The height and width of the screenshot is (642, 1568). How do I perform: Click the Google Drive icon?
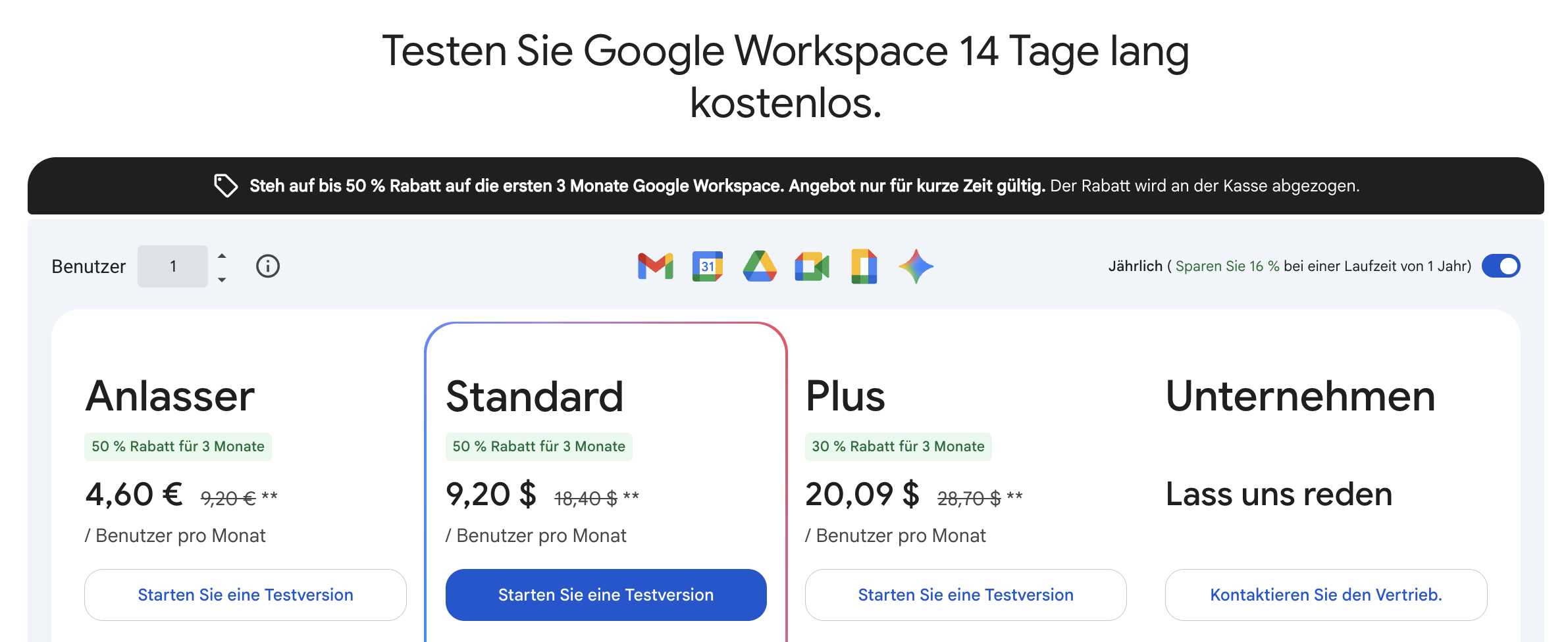click(x=762, y=266)
